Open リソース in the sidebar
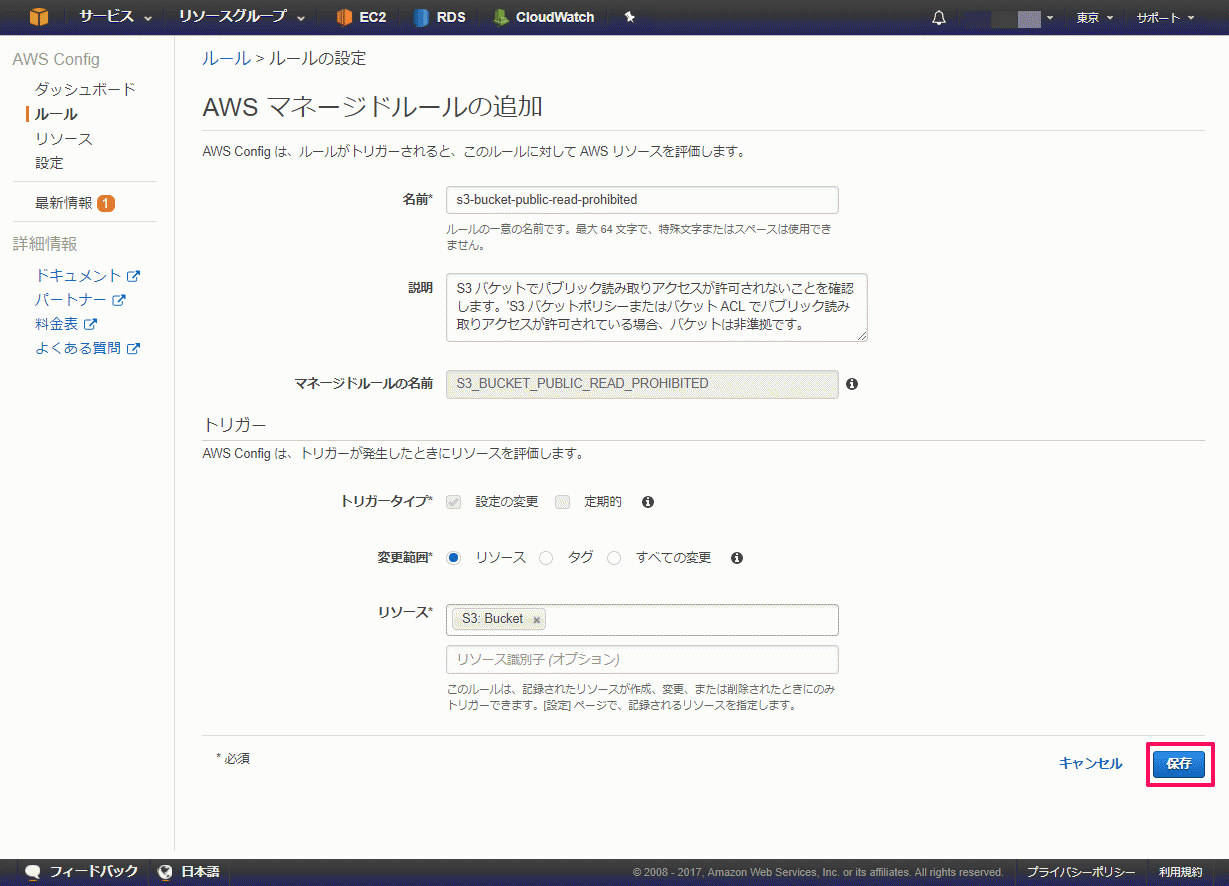Screen dimensions: 1229x886 coord(64,139)
